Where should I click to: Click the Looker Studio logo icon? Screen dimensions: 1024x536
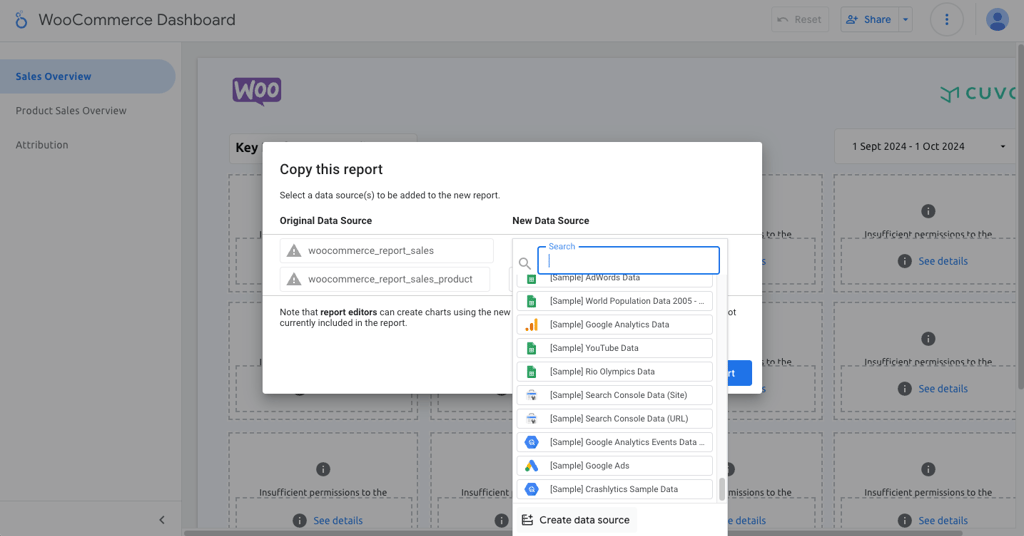click(21, 20)
